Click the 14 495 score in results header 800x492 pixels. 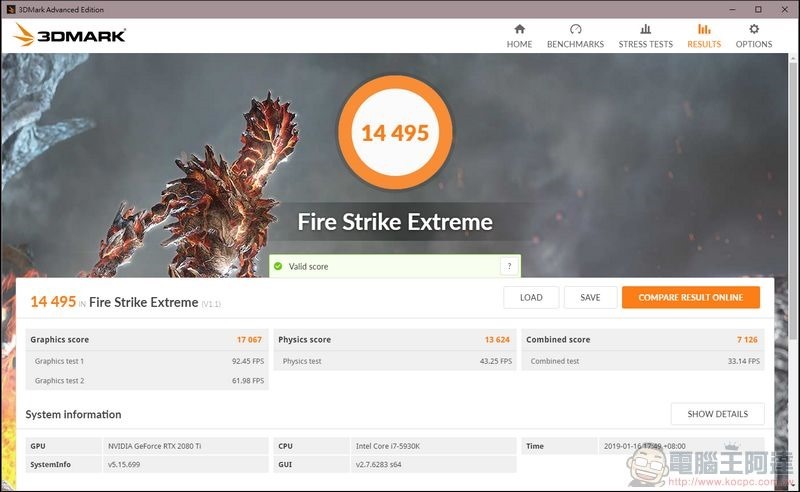click(53, 302)
